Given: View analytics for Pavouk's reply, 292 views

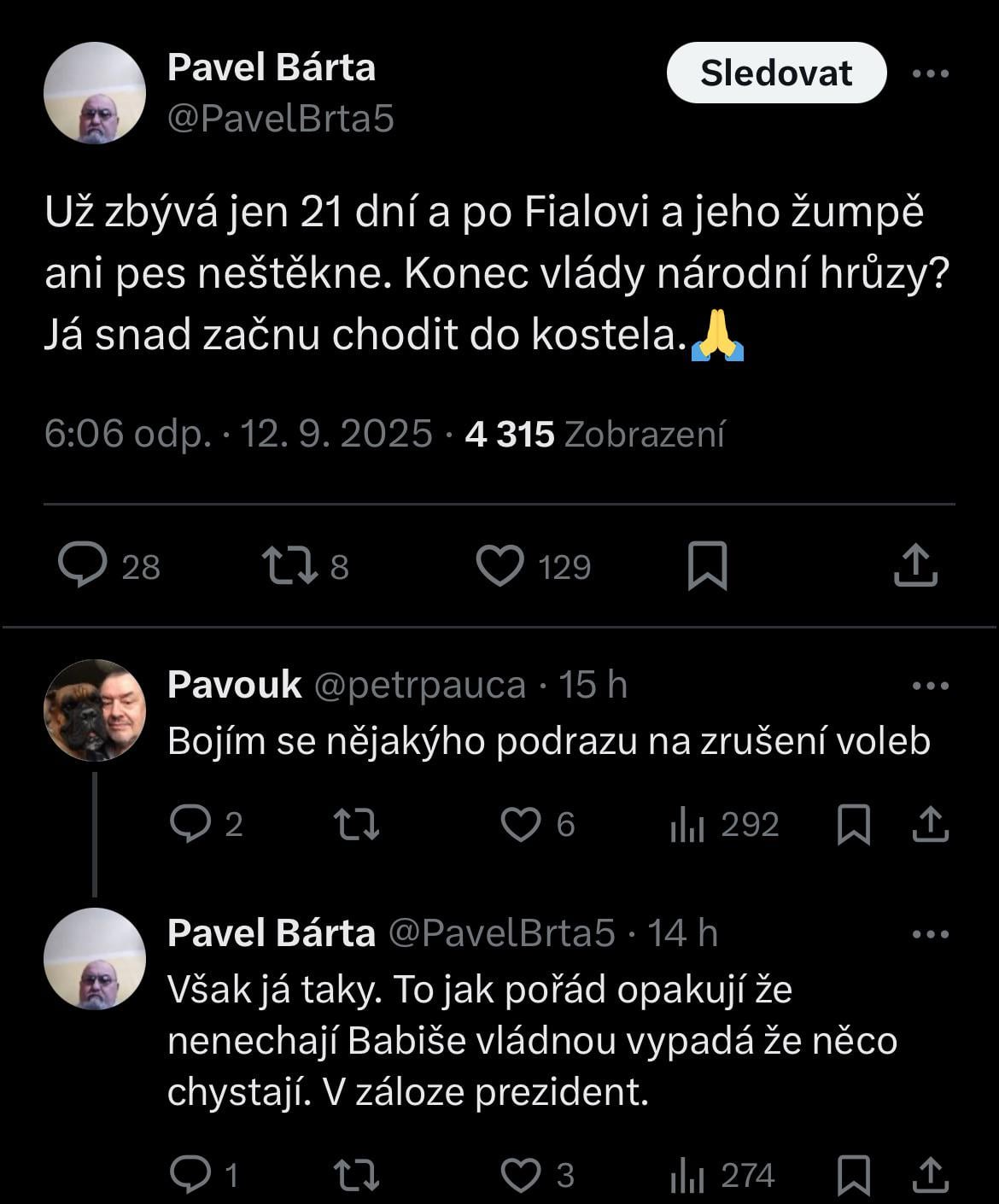Looking at the screenshot, I should [x=686, y=824].
